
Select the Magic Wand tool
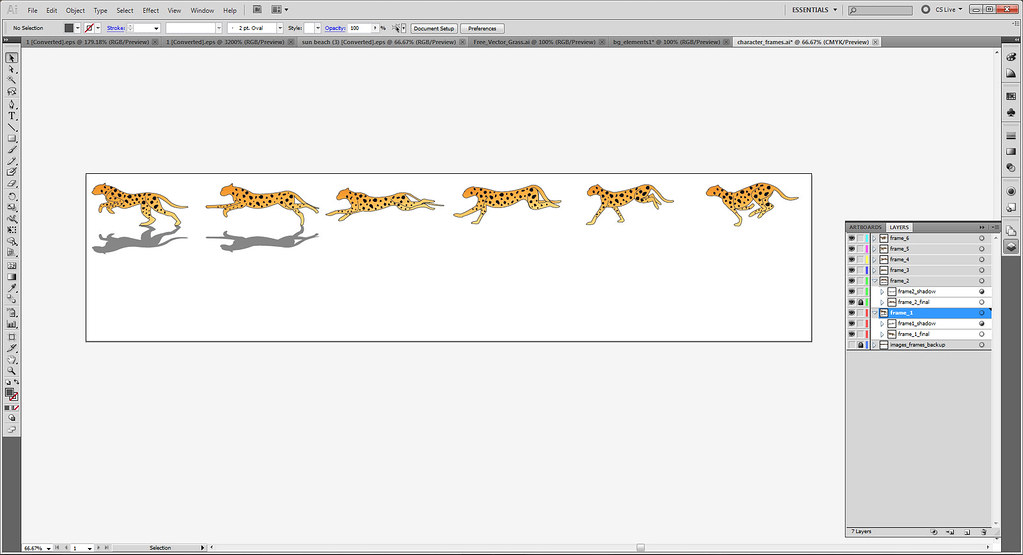(11, 80)
